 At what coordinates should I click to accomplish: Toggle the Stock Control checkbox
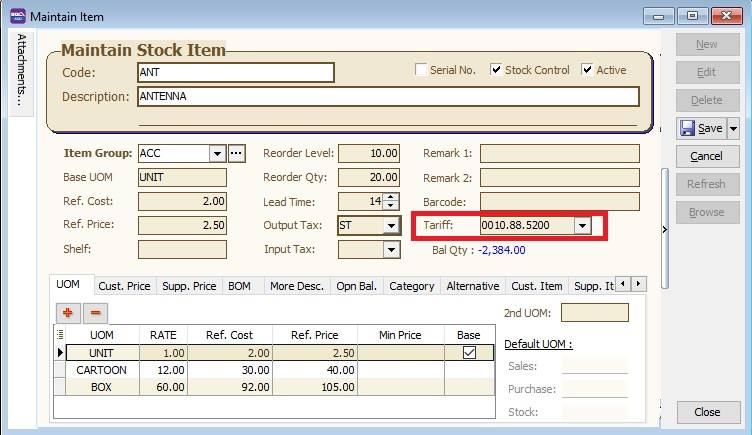(x=495, y=70)
